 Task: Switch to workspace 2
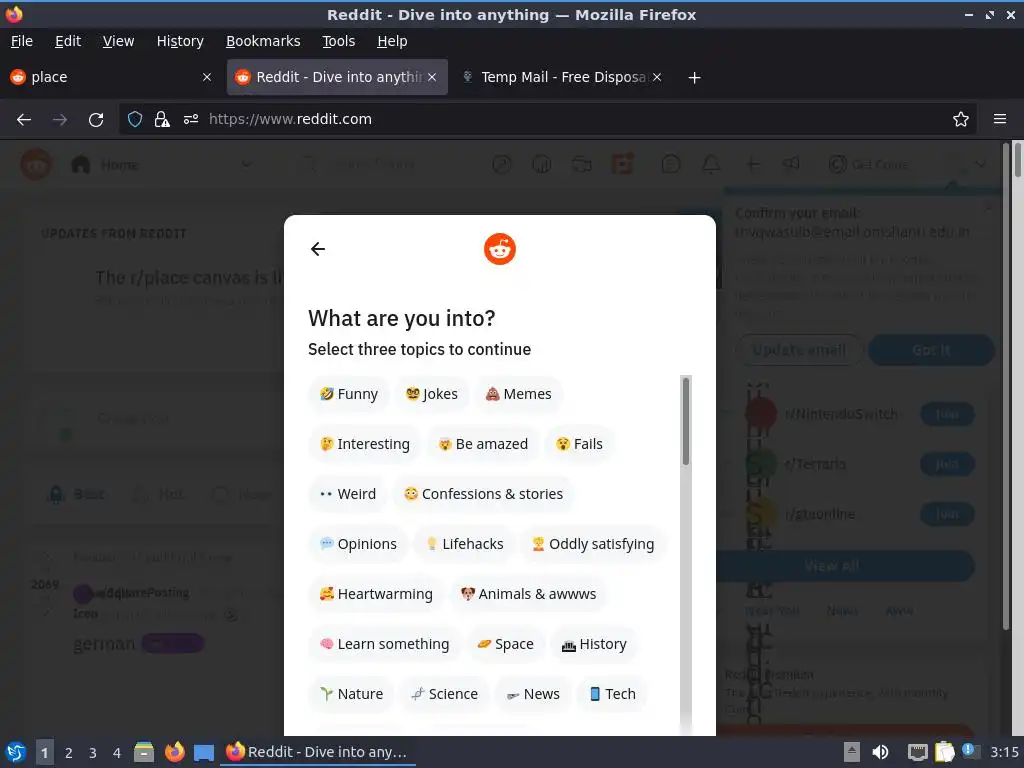tap(69, 753)
